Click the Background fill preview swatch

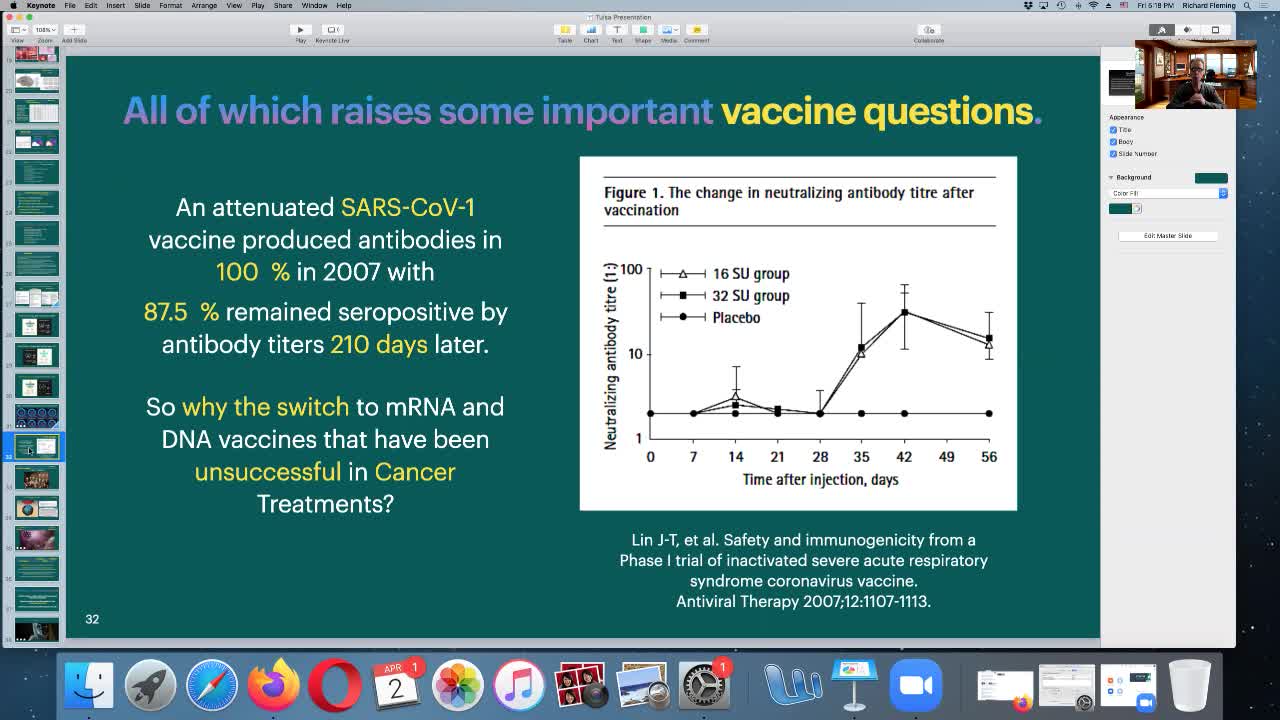tap(1211, 178)
